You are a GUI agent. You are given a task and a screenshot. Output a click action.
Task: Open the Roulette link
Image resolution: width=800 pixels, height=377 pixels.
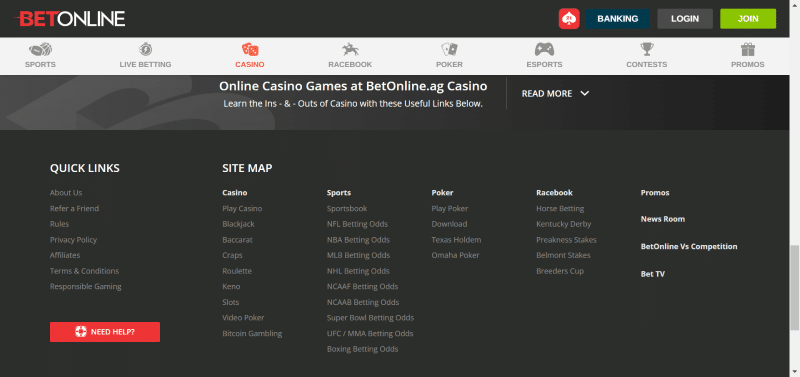pos(237,271)
